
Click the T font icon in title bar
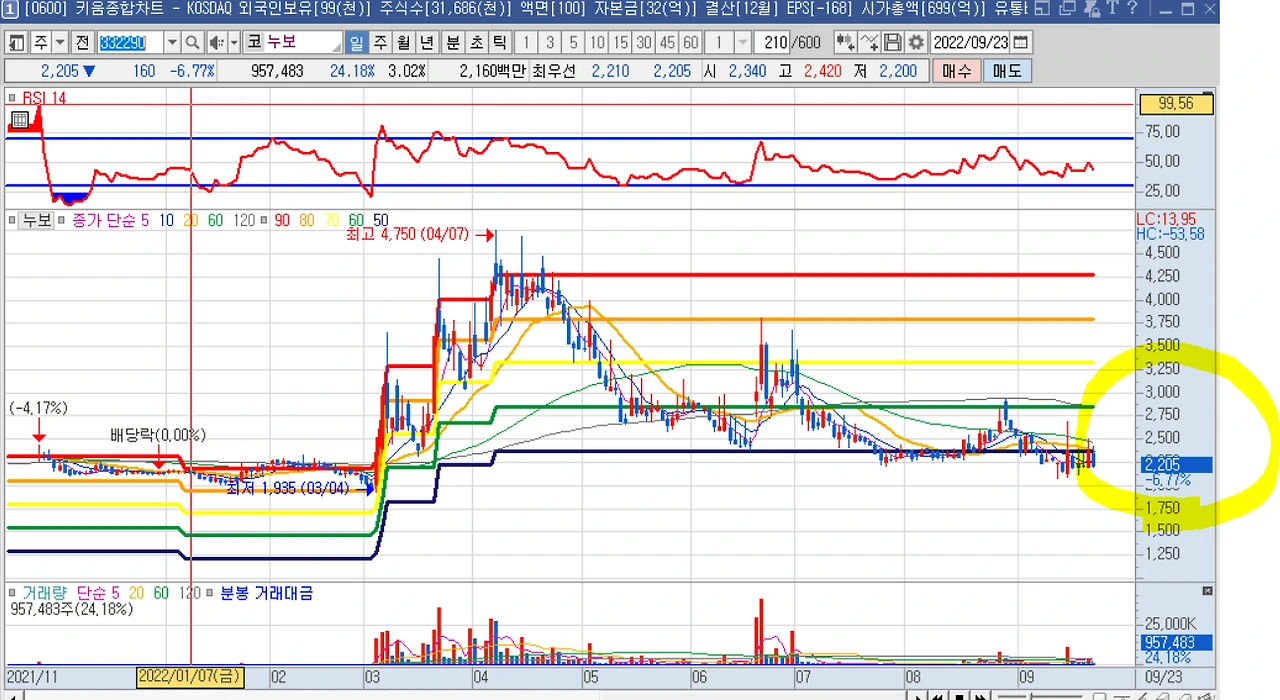click(x=1112, y=10)
